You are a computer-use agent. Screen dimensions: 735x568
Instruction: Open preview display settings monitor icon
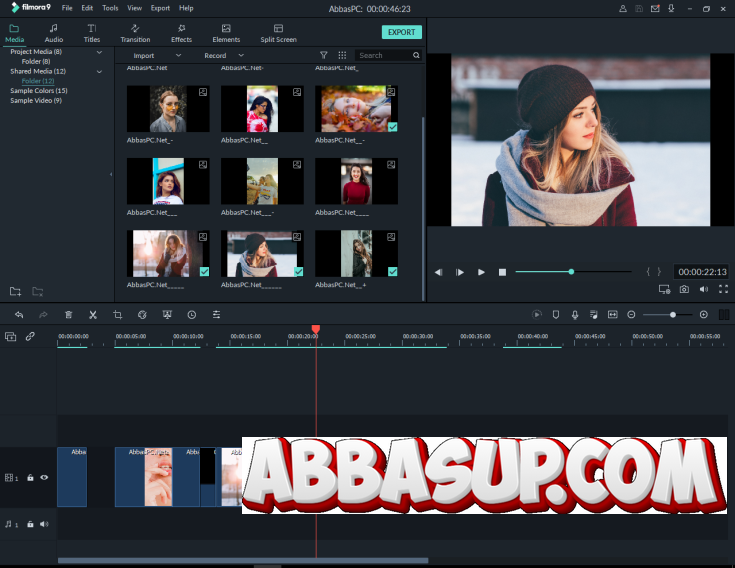pyautogui.click(x=664, y=289)
